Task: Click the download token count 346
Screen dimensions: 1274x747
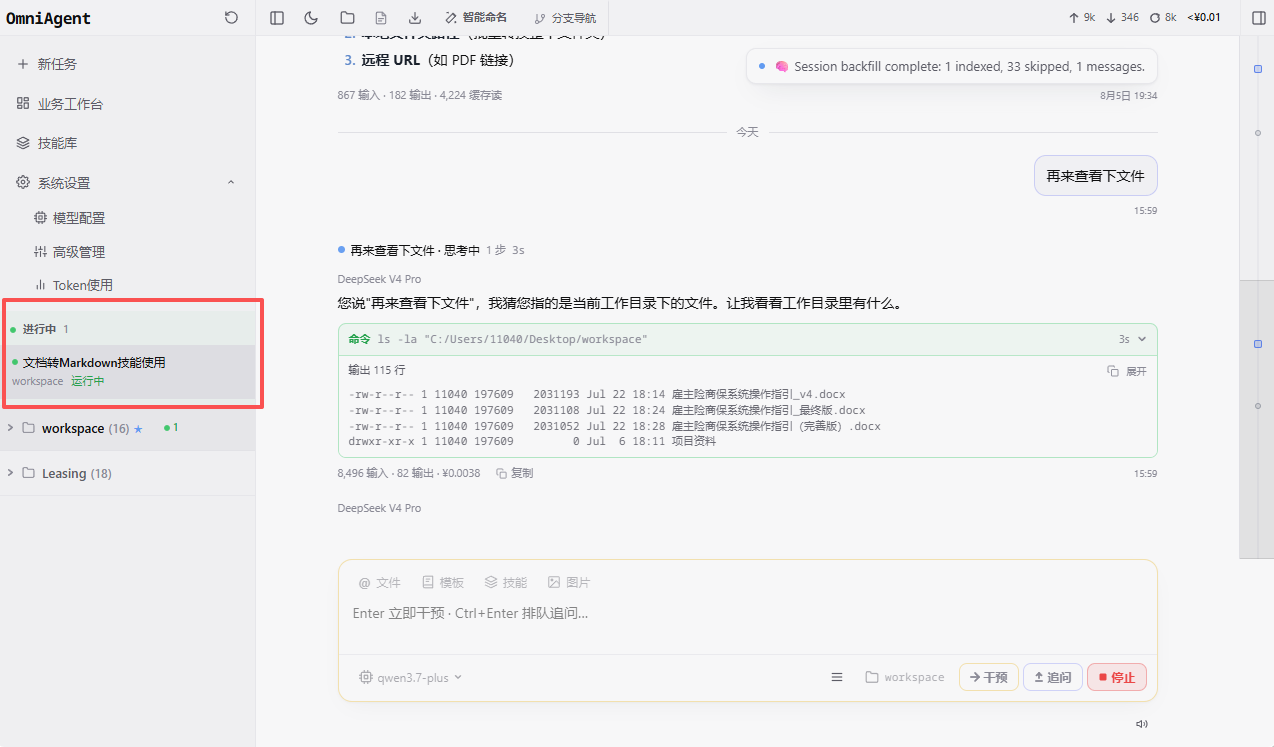Action: pyautogui.click(x=1122, y=18)
